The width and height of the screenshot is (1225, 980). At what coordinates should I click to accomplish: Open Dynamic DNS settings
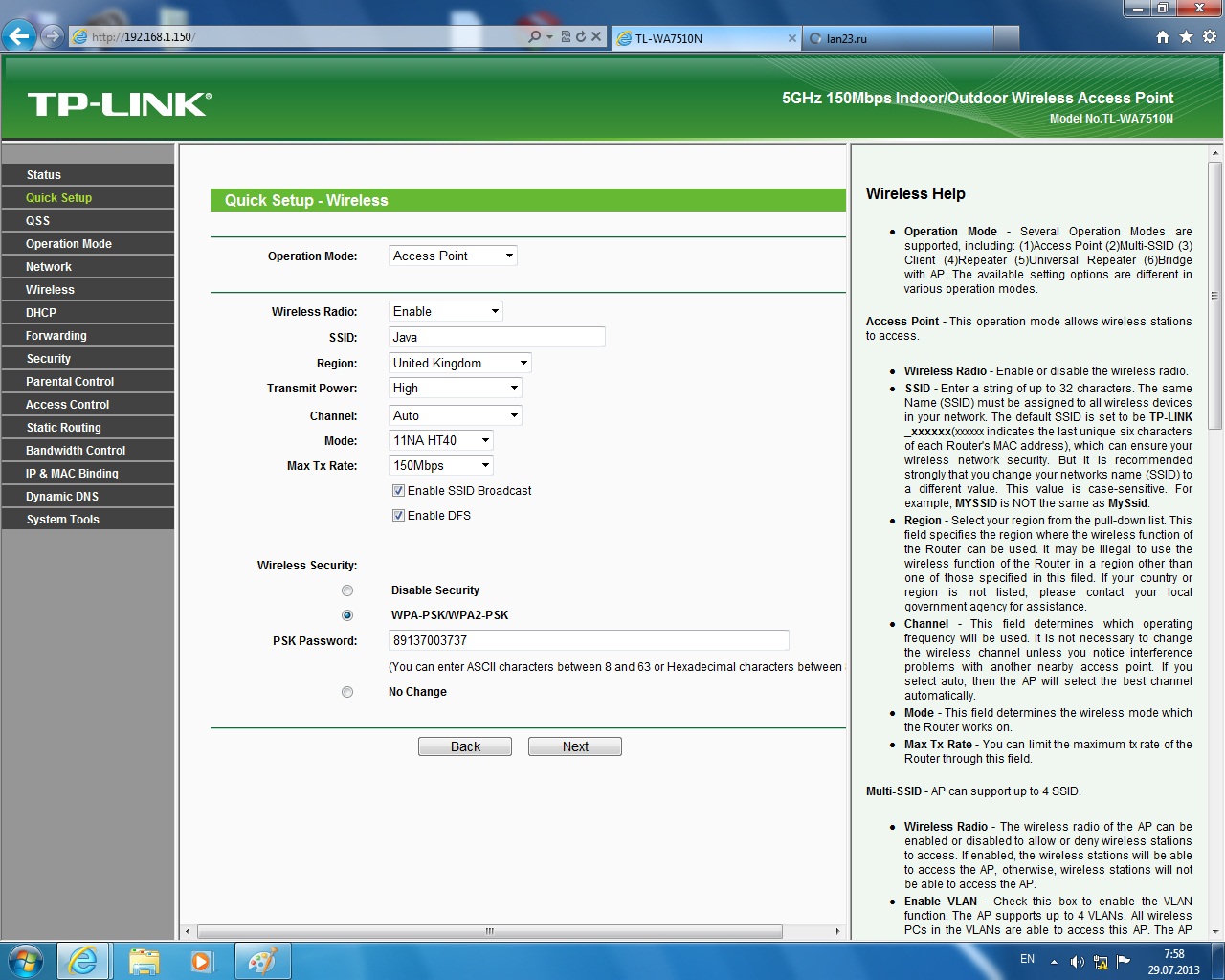pyautogui.click(x=88, y=497)
